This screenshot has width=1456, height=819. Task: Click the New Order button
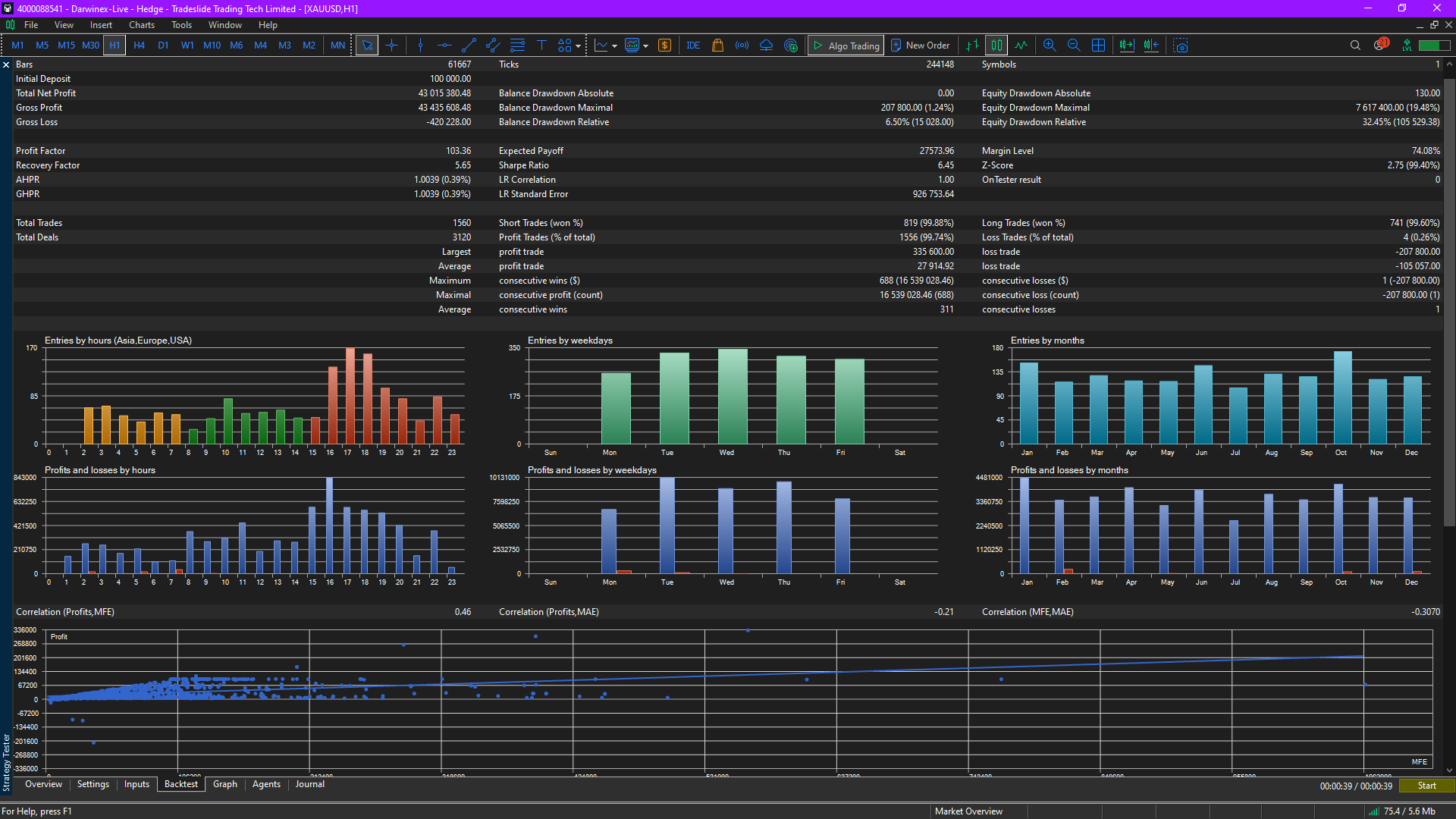pos(920,45)
